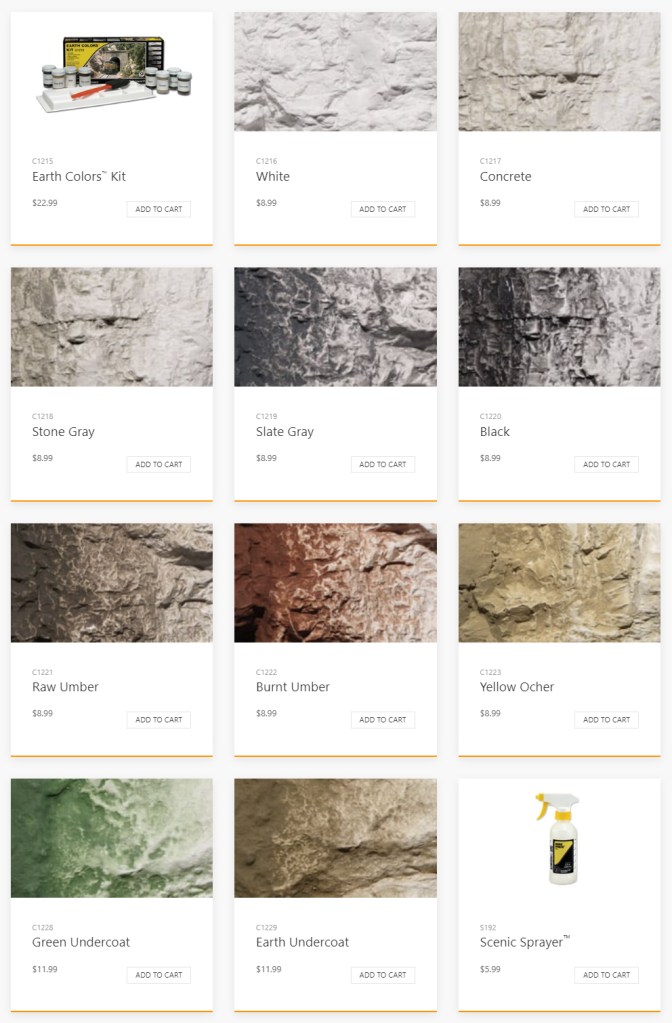This screenshot has width=672, height=1023.
Task: Open the Stone Gray product title link
Action: coord(63,432)
